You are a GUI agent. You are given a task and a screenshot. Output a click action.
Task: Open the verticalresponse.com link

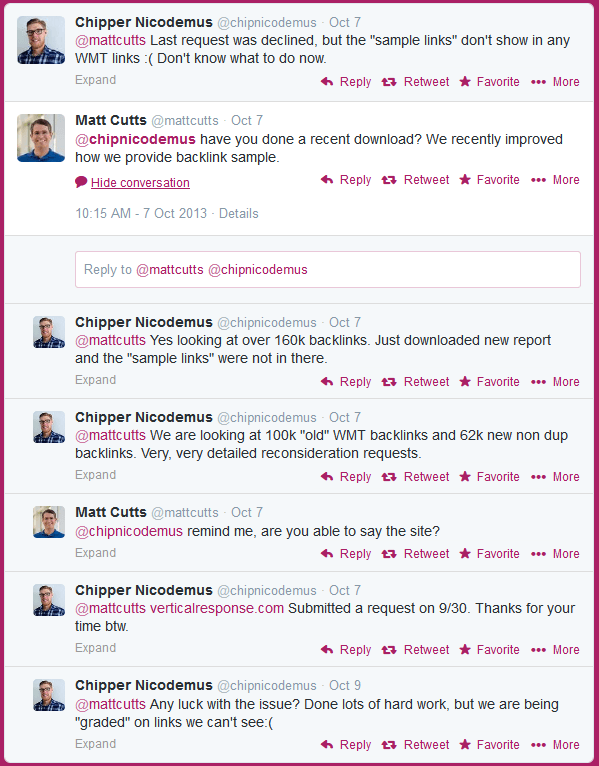coord(217,608)
